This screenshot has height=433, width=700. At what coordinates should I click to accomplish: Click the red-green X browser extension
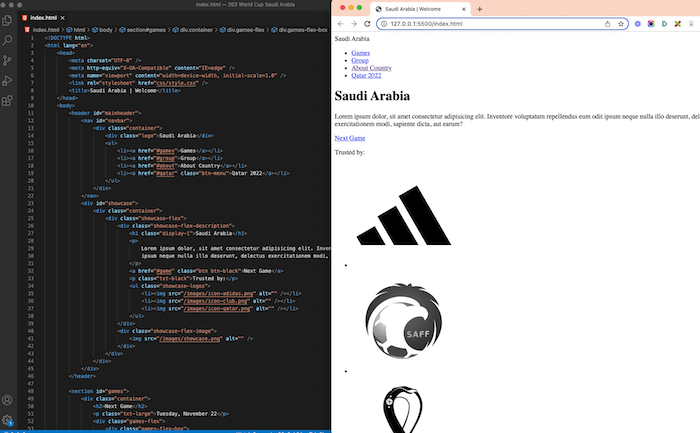(678, 24)
